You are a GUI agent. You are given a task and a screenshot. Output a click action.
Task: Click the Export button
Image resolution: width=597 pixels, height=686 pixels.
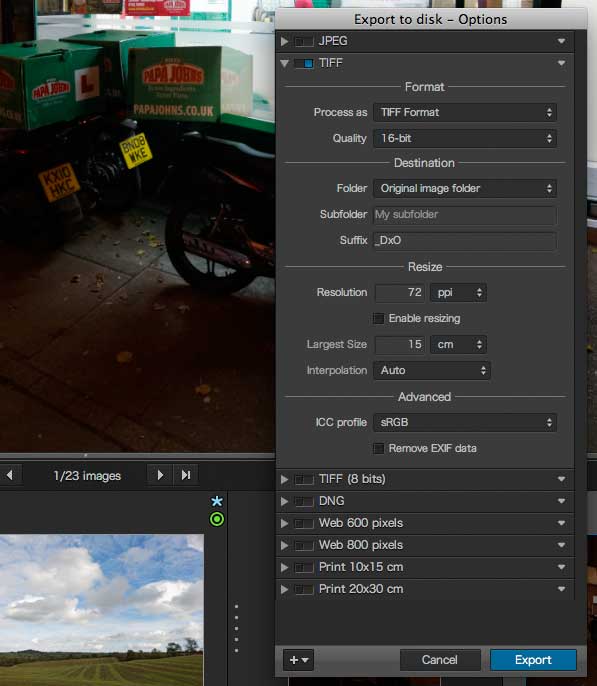tap(533, 660)
